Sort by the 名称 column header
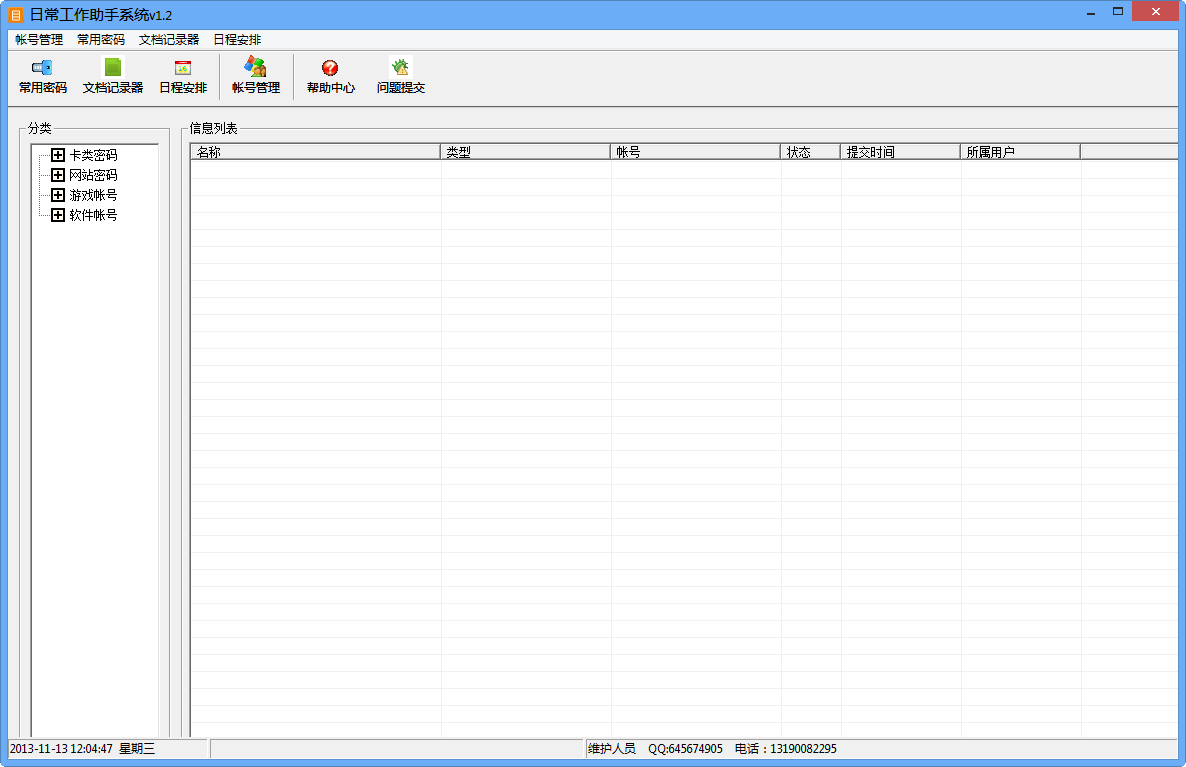This screenshot has height=767, width=1186. point(315,152)
